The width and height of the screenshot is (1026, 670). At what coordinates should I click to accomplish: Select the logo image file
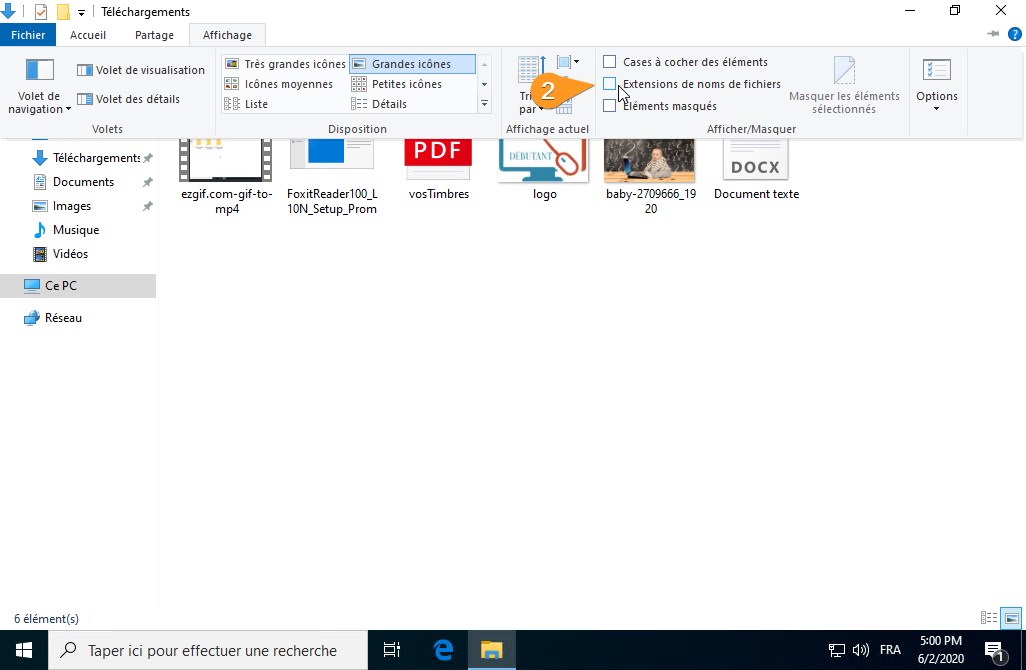tap(544, 170)
